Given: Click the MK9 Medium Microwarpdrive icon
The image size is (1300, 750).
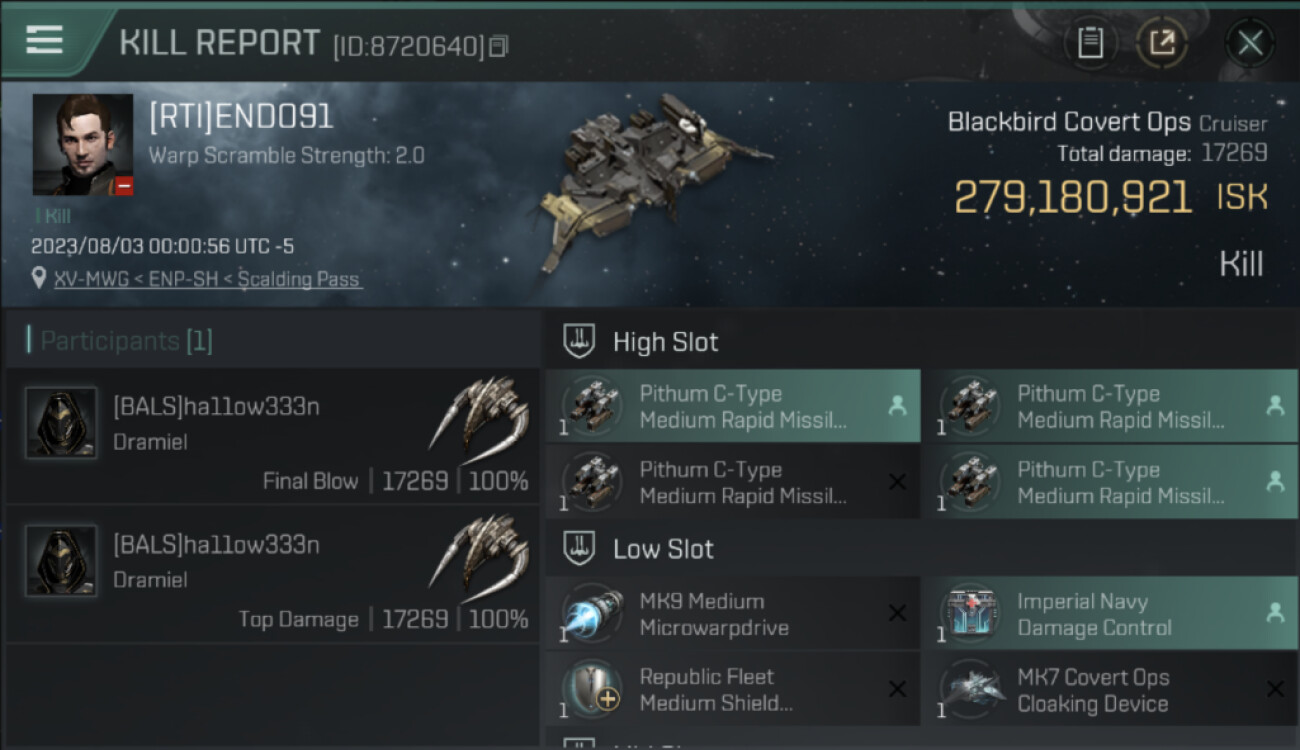Looking at the screenshot, I should click(591, 614).
